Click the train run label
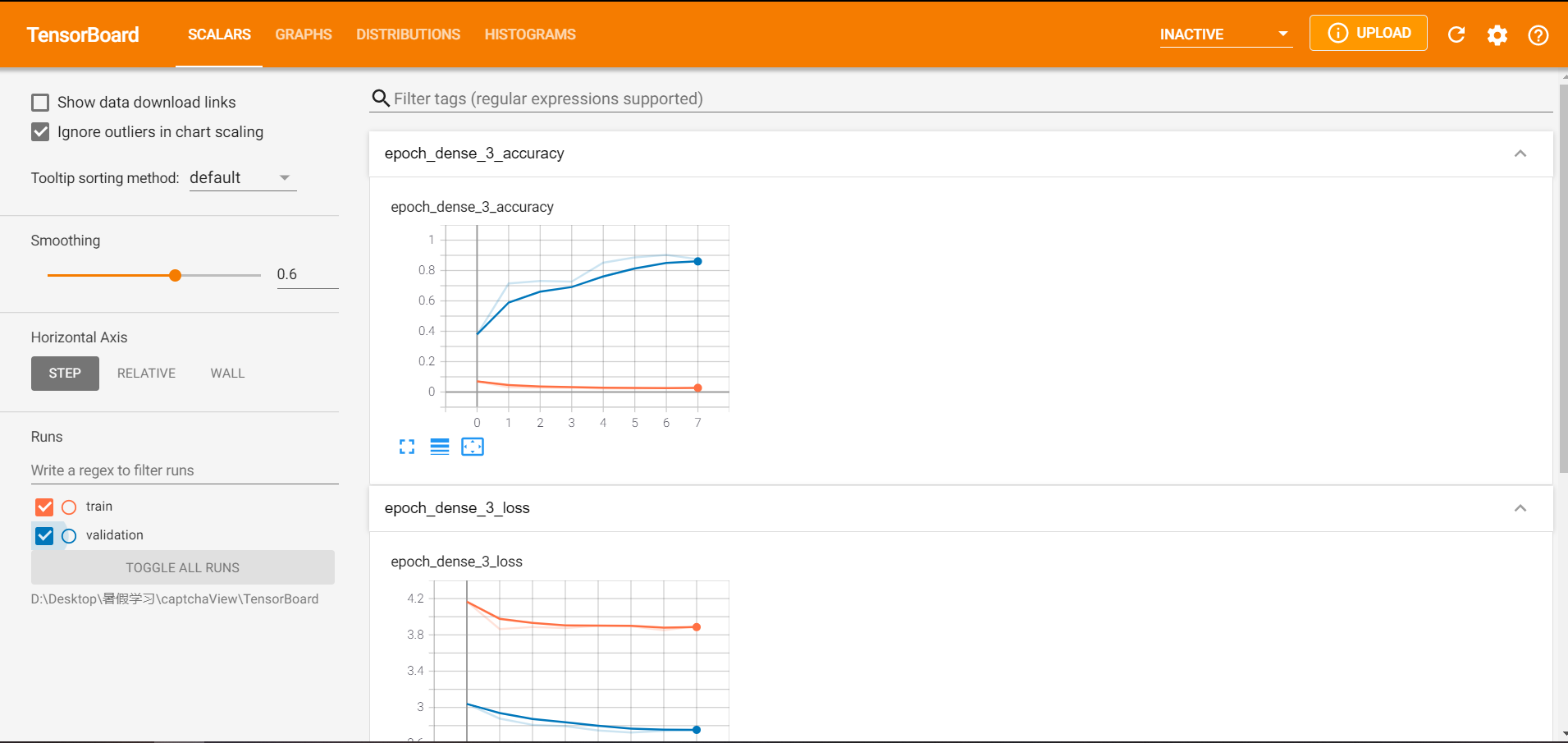1568x743 pixels. (99, 507)
